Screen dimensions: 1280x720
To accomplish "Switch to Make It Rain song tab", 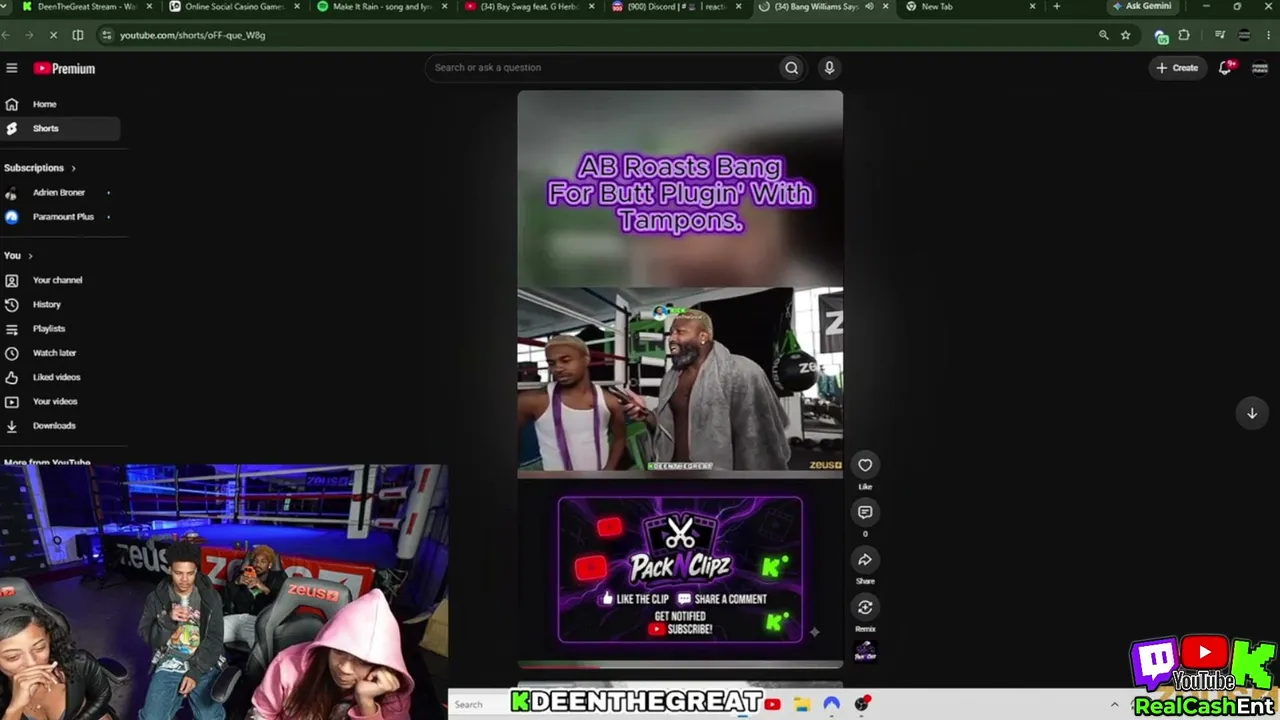I will coord(381,6).
